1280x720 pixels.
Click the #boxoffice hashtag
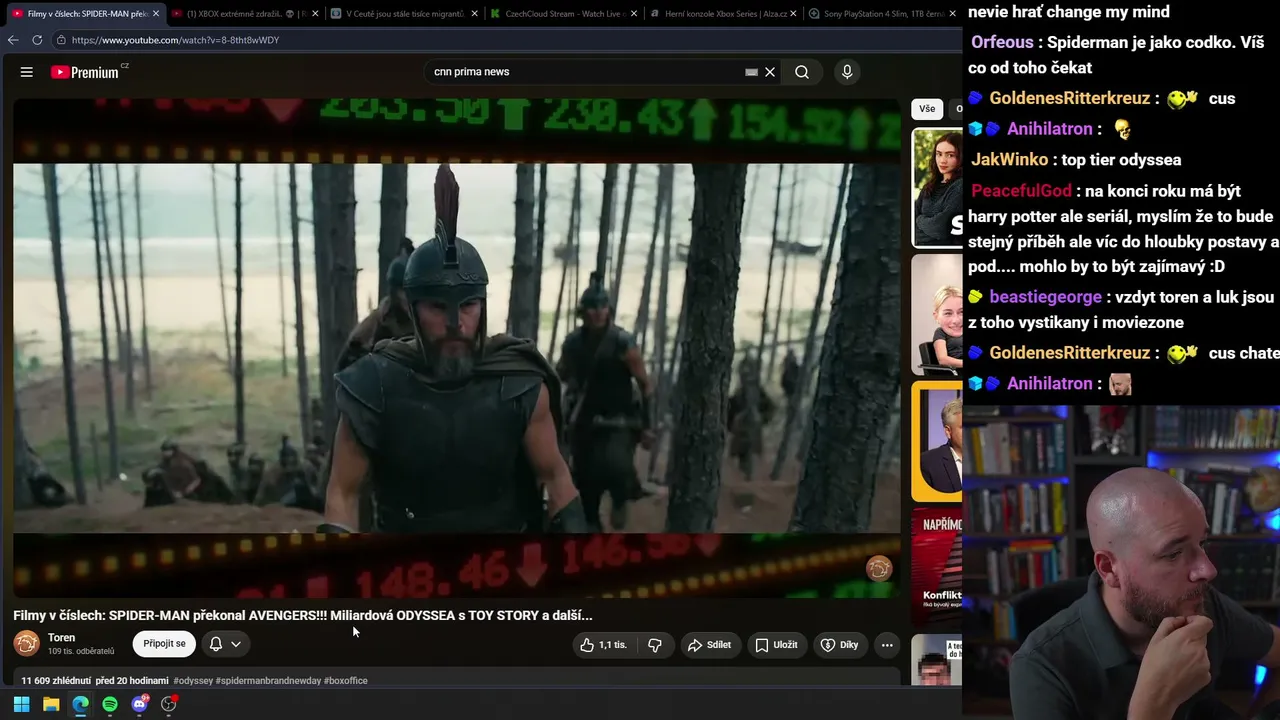point(346,681)
